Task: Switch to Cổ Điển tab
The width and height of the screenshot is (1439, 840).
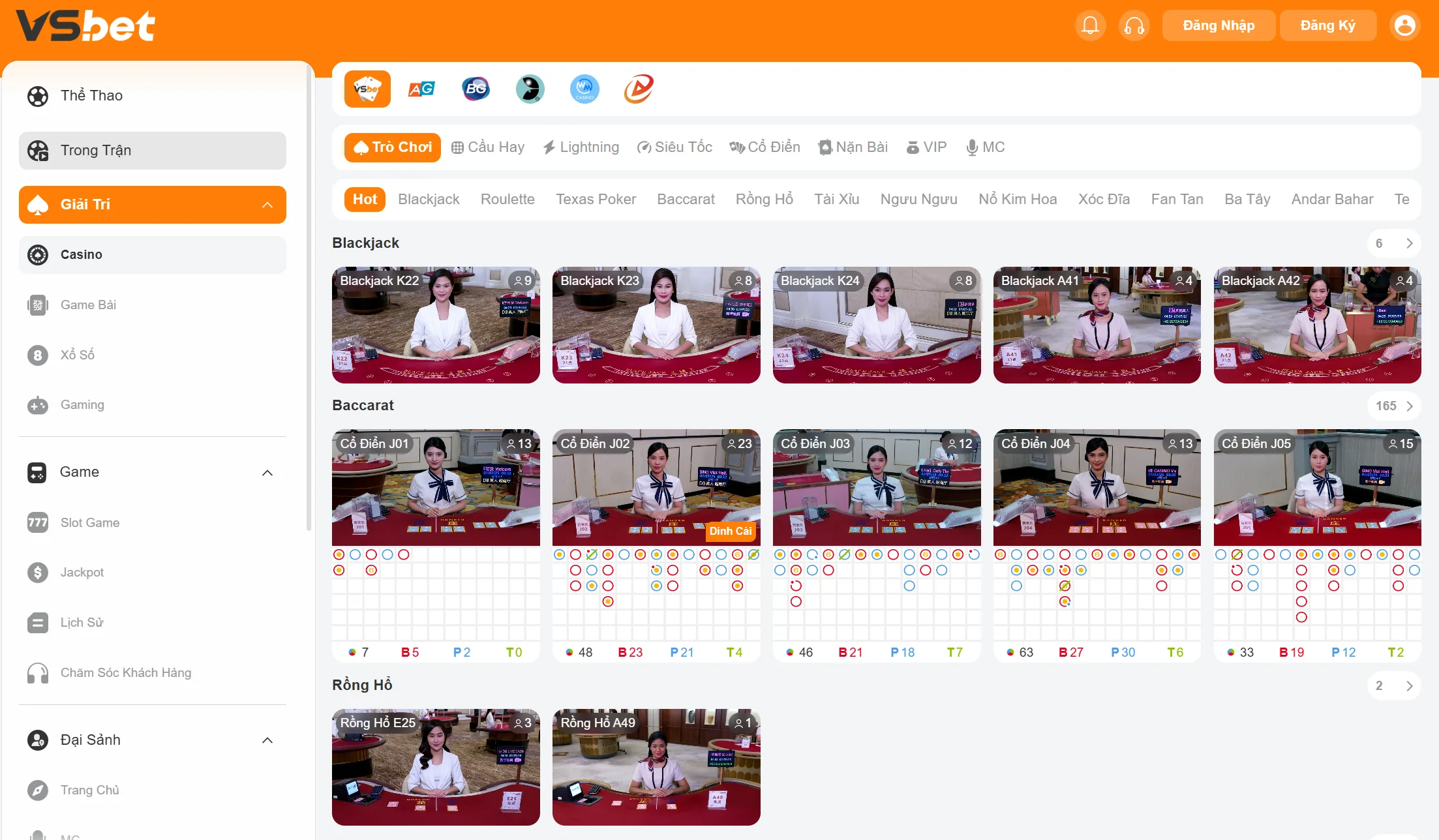Action: [x=765, y=147]
